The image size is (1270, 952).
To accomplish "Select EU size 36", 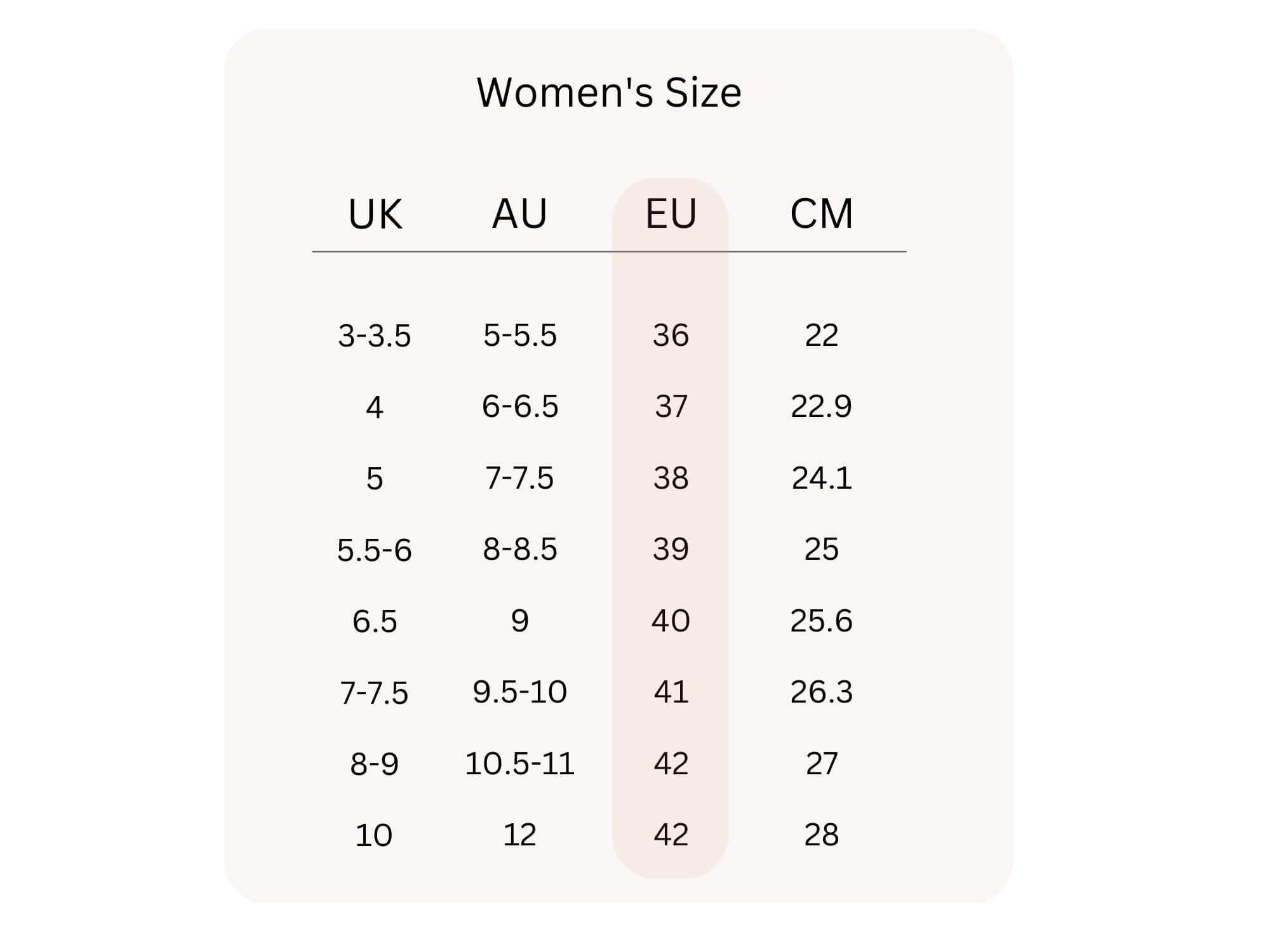I will [x=671, y=334].
